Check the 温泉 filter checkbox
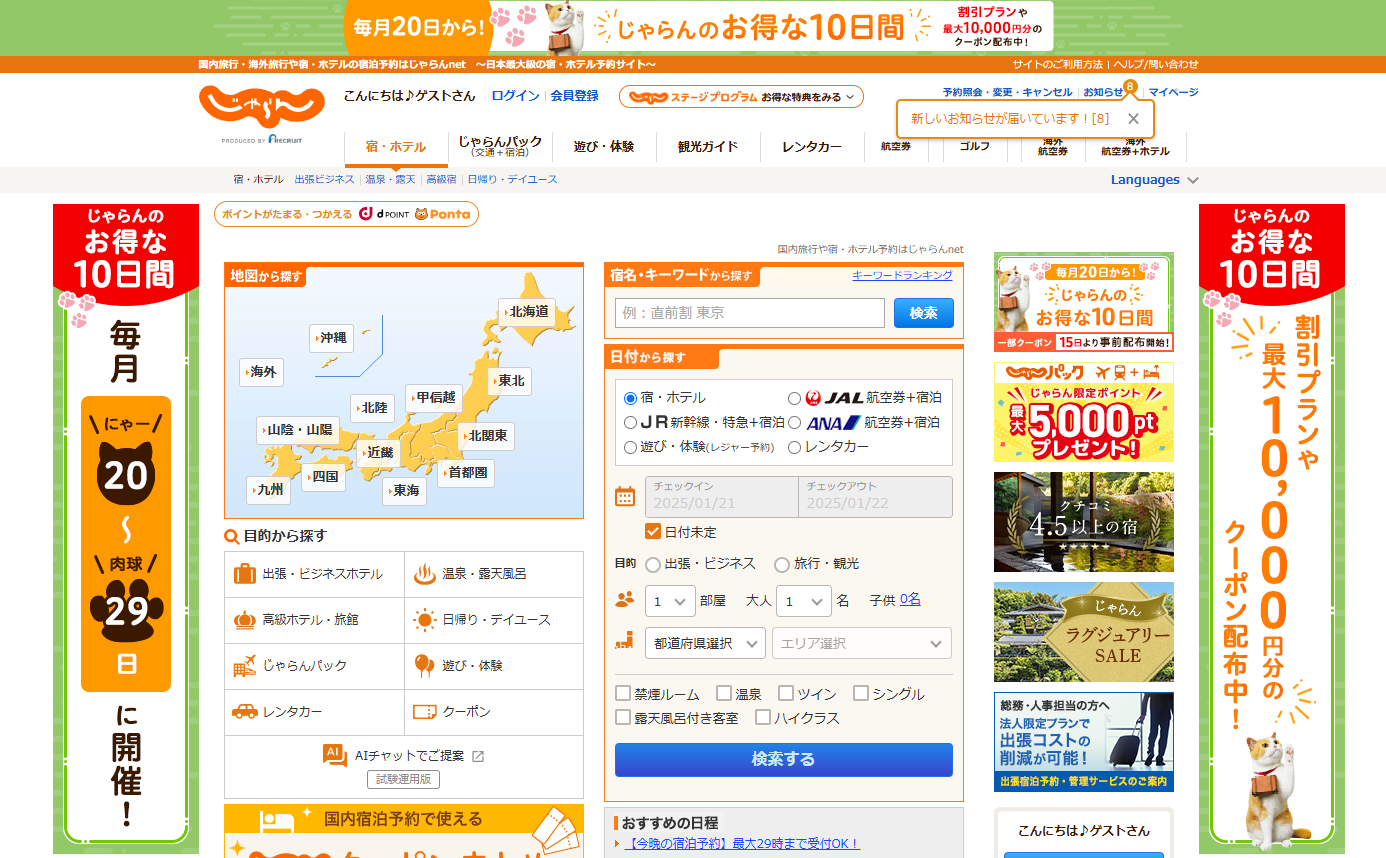Screen dimensions: 1386x858 tap(723, 693)
